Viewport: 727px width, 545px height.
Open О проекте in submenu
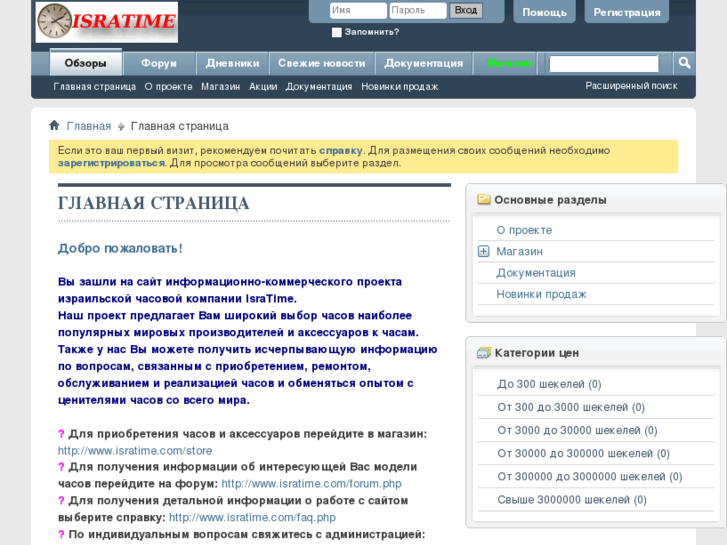click(168, 87)
